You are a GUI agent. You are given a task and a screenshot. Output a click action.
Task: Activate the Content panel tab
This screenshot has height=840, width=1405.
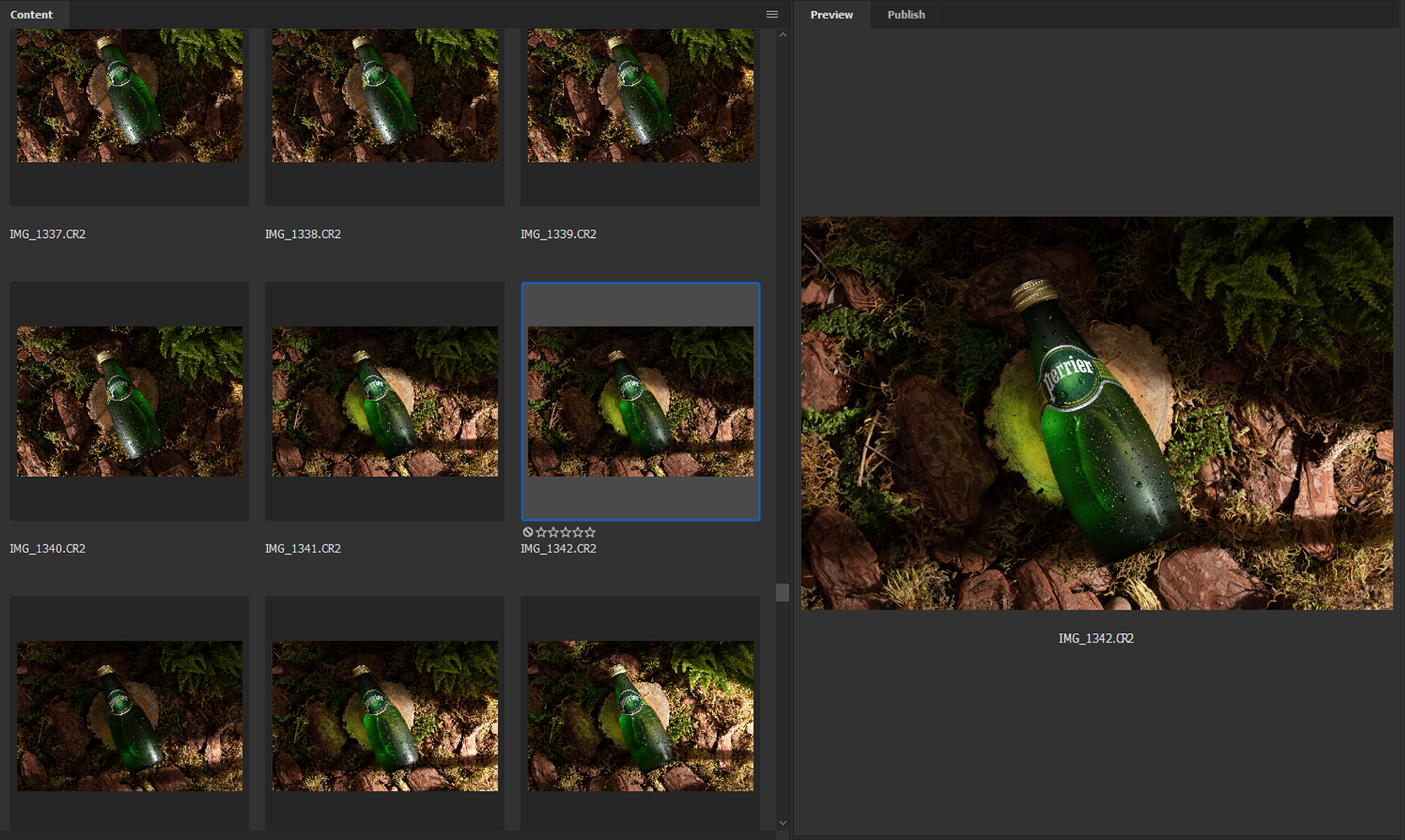tap(31, 15)
